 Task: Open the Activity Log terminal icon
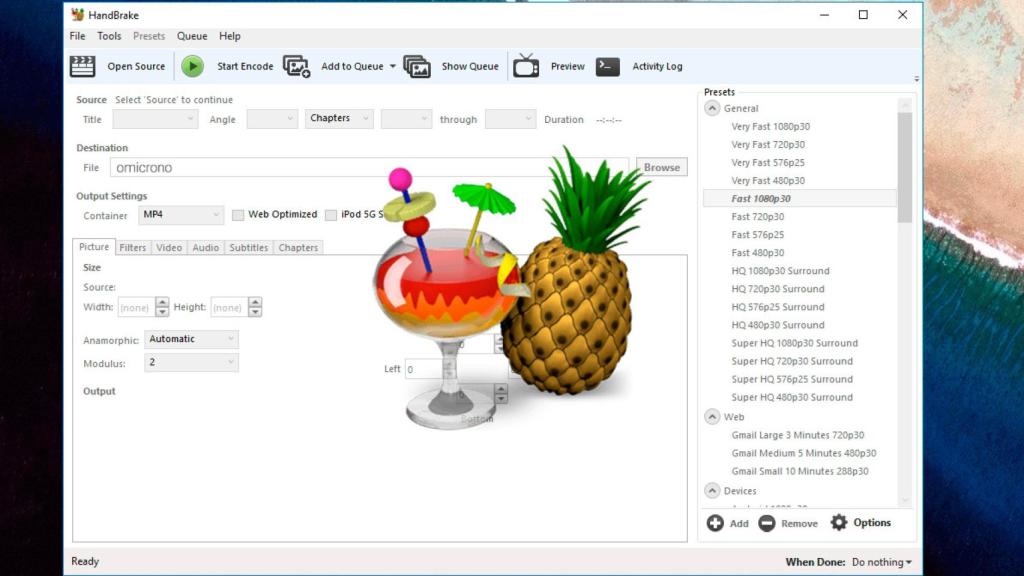(x=608, y=67)
